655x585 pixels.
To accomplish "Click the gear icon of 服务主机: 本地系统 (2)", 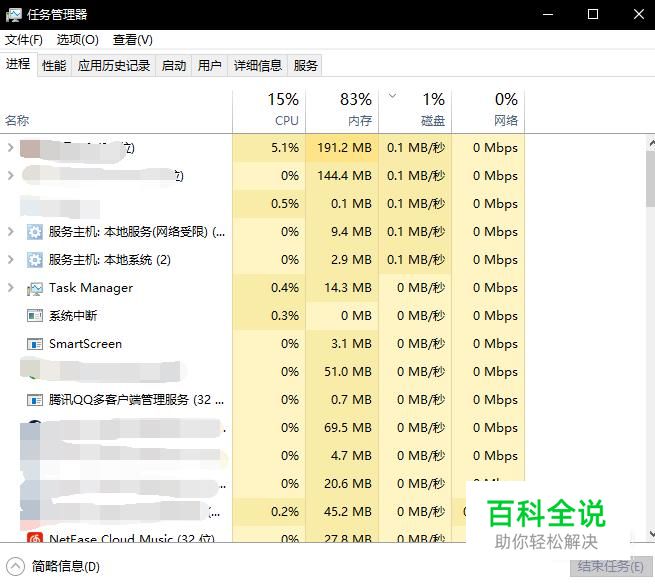I will [x=35, y=259].
